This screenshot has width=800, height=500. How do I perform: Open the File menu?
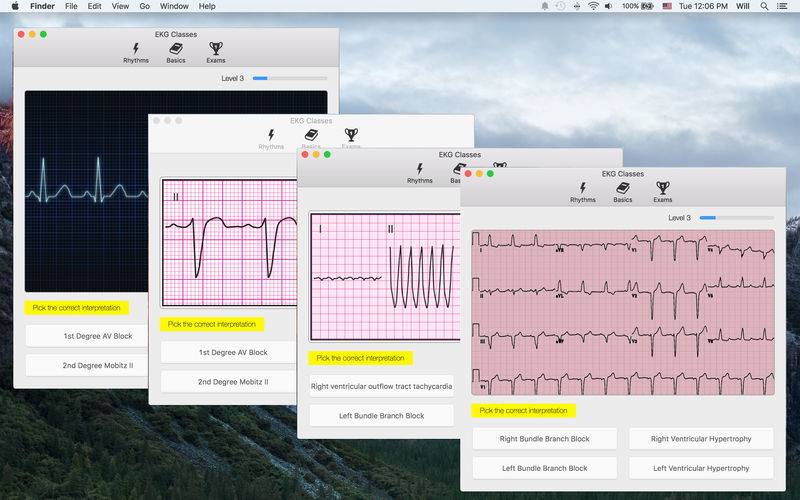71,6
